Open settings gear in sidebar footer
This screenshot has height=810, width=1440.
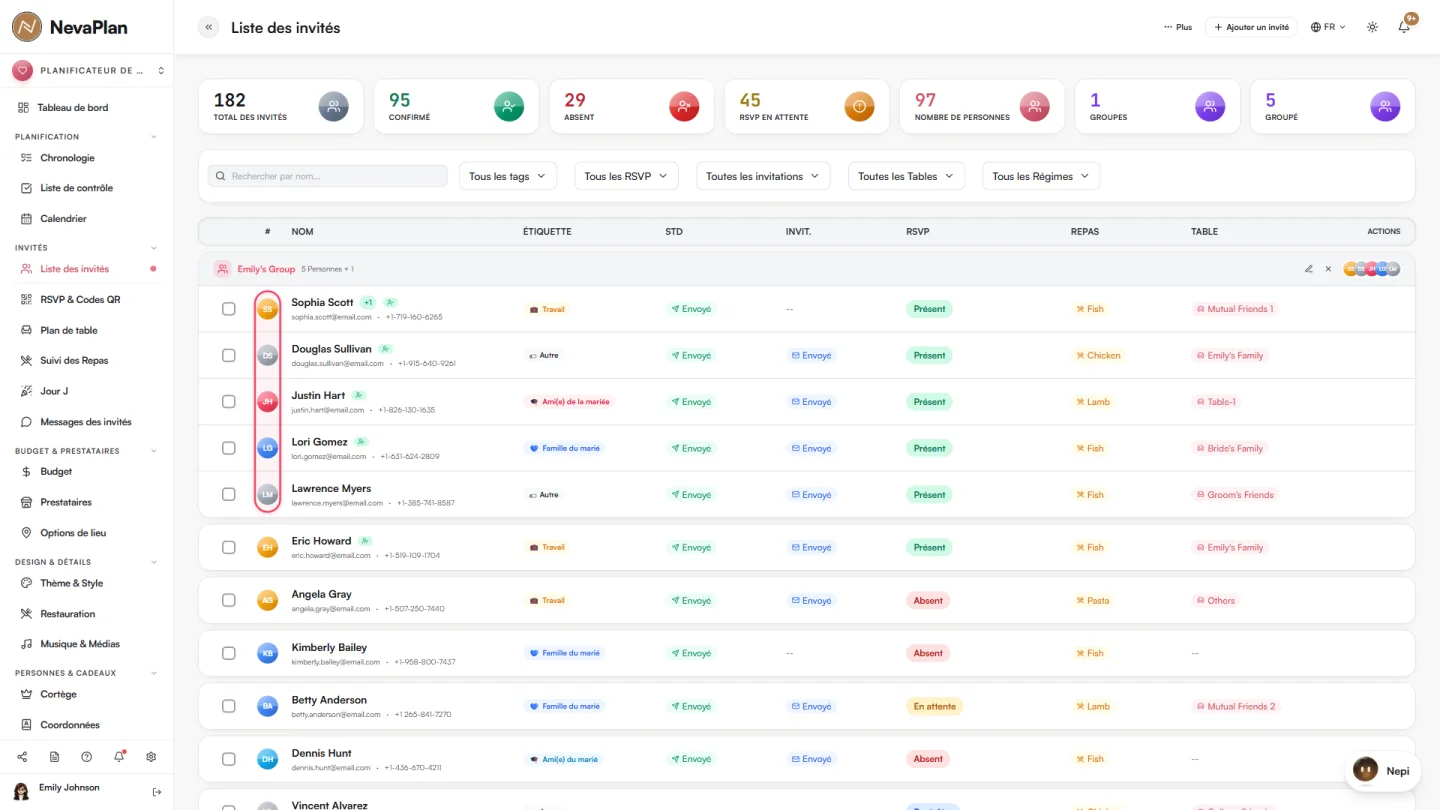pyautogui.click(x=151, y=757)
